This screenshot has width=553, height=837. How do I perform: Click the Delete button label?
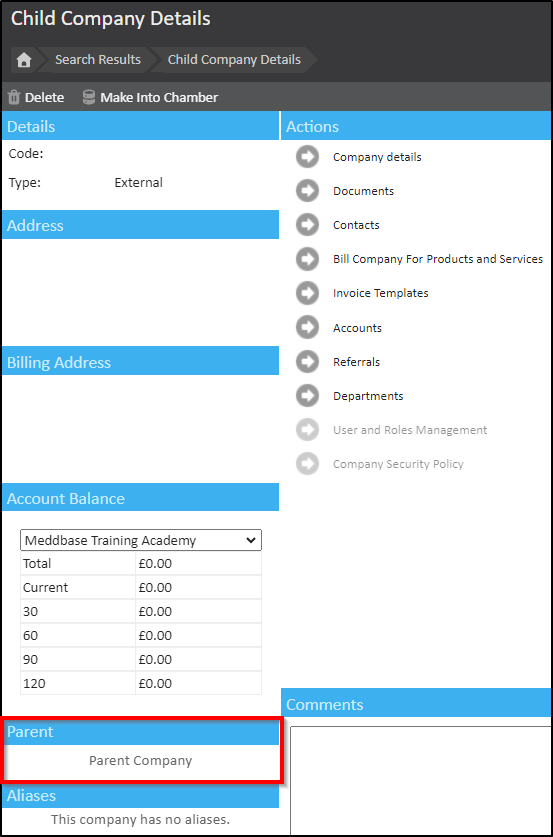click(44, 98)
